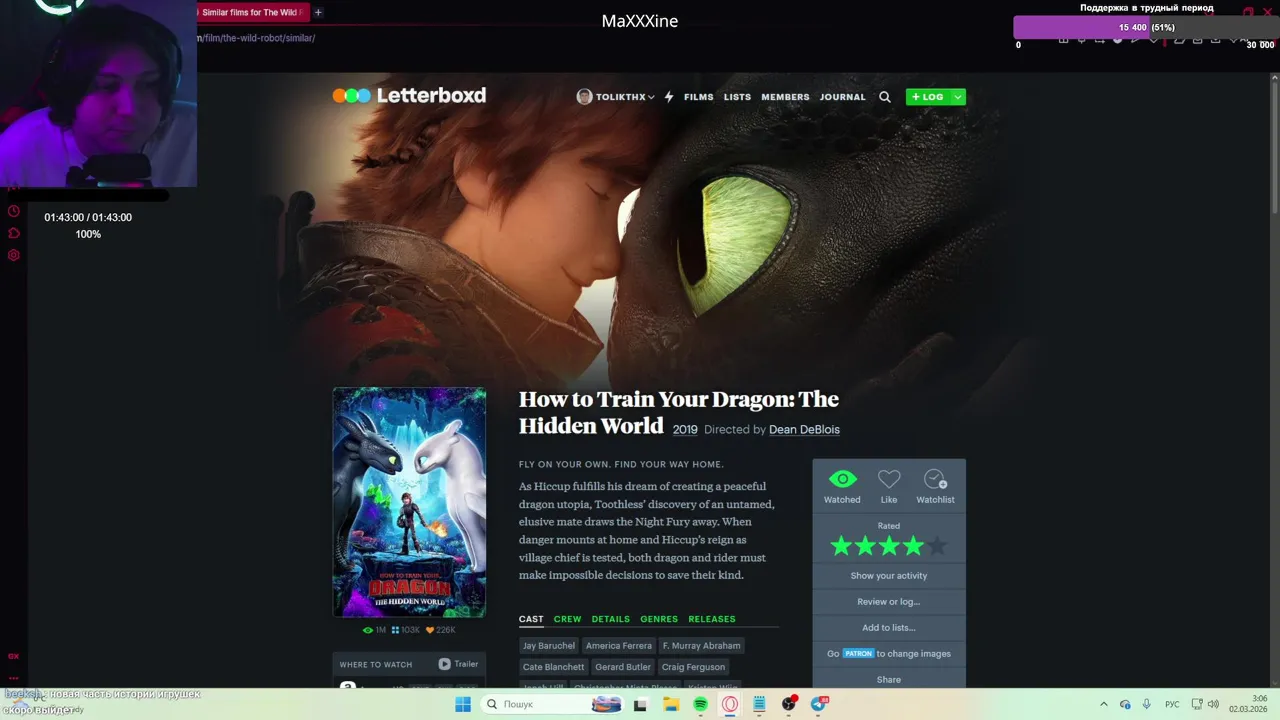Open cast member Craig Ferguson
This screenshot has width=1280, height=720.
point(693,667)
